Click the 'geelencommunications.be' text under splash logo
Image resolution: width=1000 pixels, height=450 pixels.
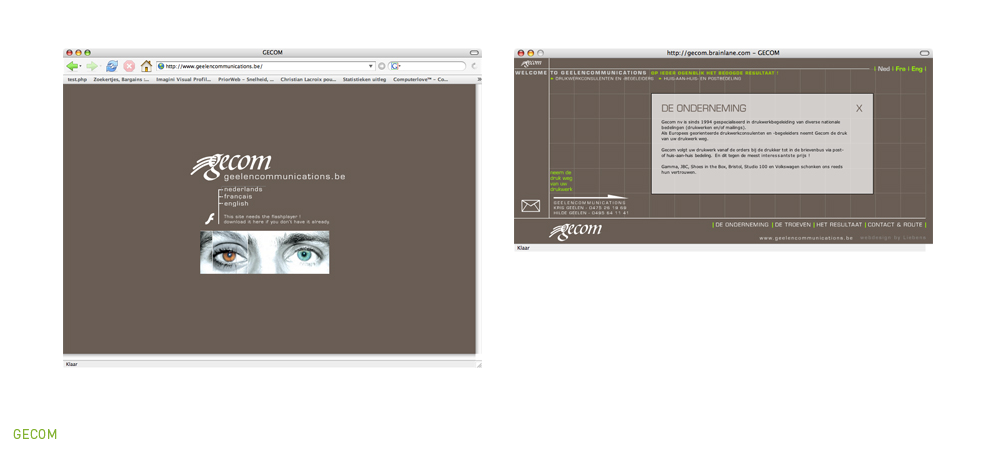[x=284, y=177]
